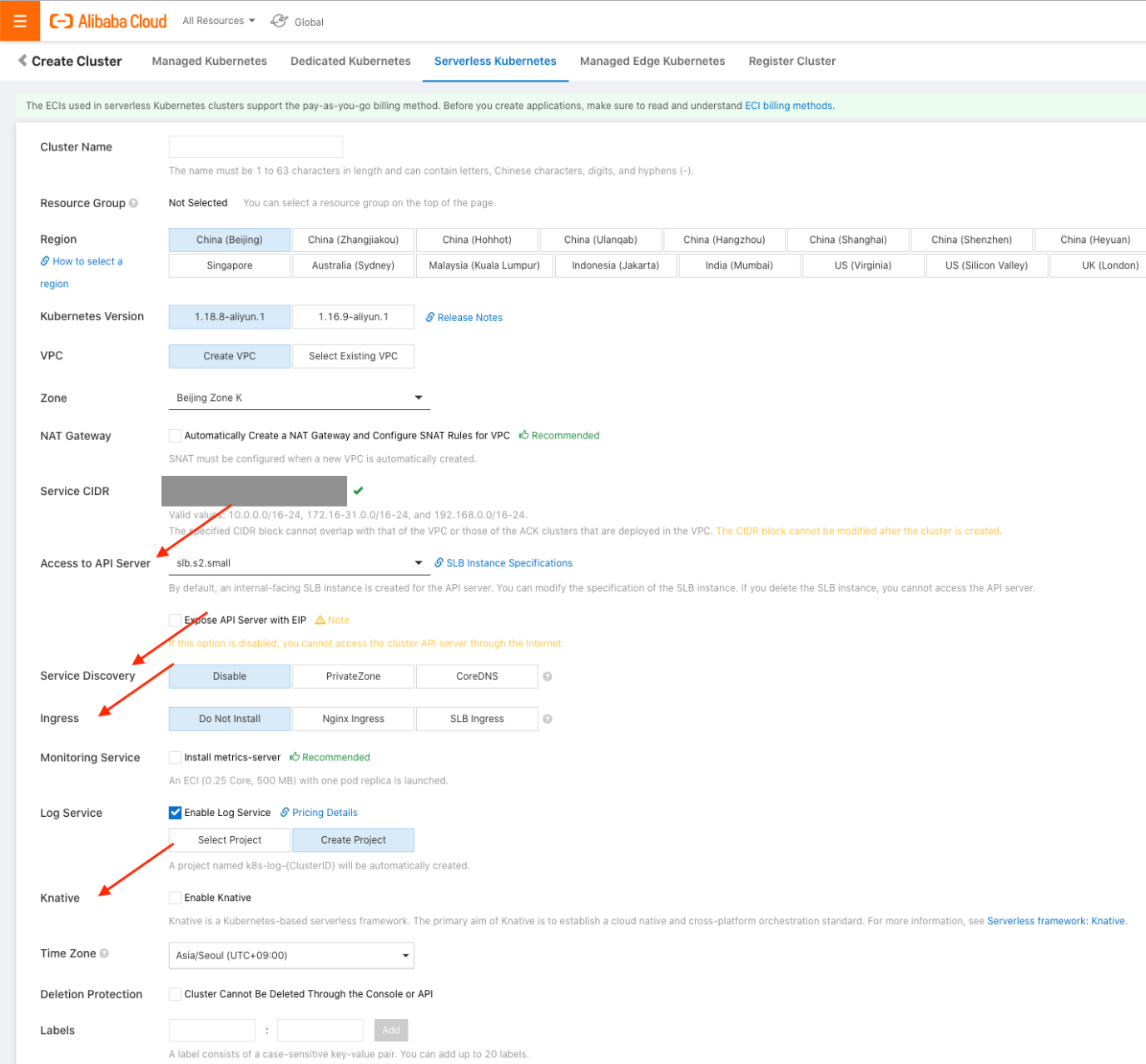Choose SLB Ingress option
Screen dimensions: 1146x1064
pyautogui.click(x=477, y=719)
